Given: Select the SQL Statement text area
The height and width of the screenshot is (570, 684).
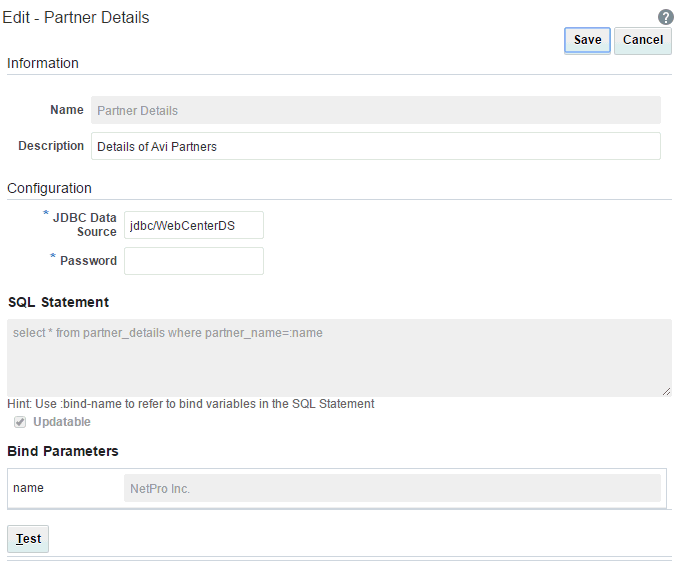Looking at the screenshot, I should click(x=339, y=358).
